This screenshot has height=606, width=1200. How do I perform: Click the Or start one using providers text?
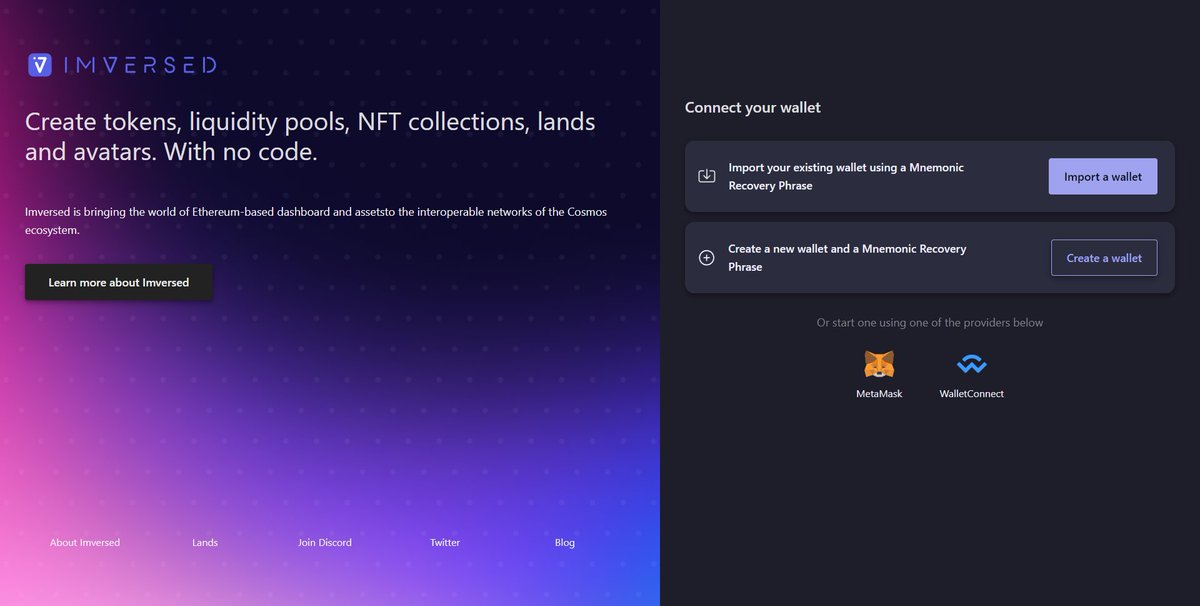(930, 322)
